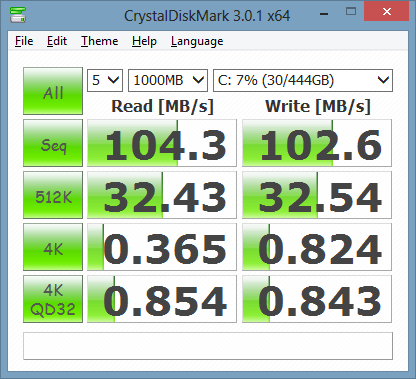Expand the C: 7% drive selection dropdown

303,80
